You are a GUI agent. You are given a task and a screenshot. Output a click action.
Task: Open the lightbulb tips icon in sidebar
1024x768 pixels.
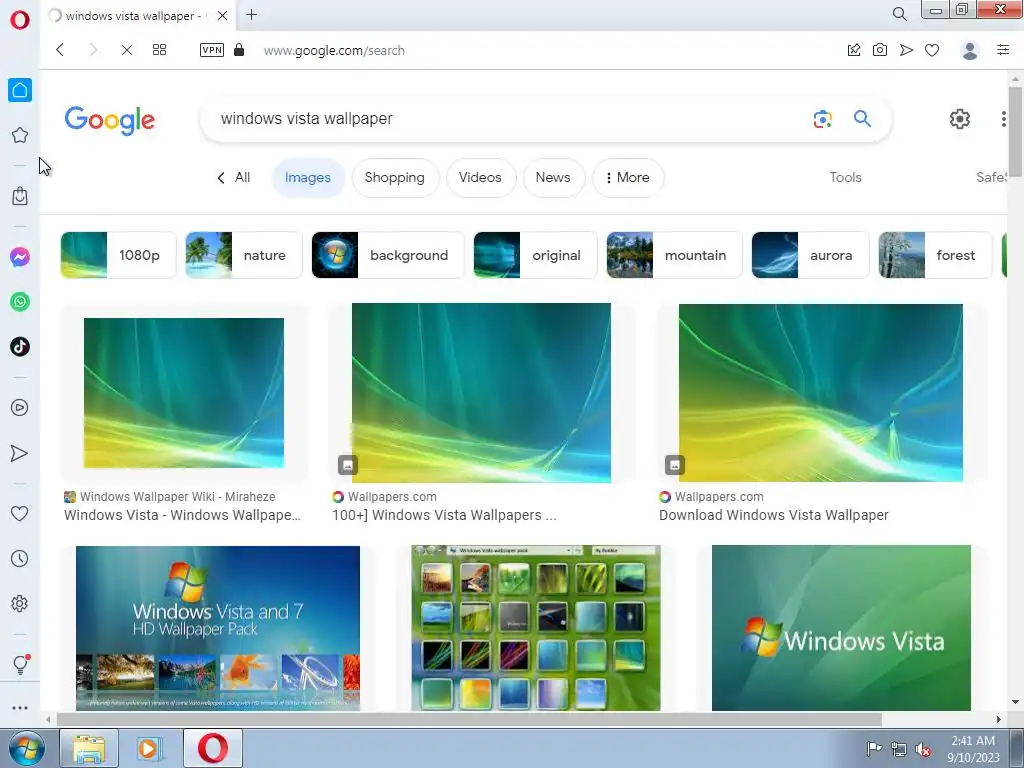[20, 664]
